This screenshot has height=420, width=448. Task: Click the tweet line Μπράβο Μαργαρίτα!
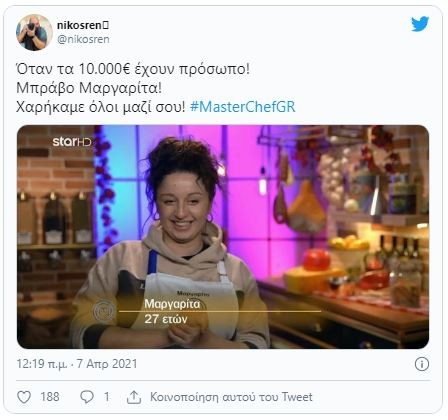(x=89, y=88)
